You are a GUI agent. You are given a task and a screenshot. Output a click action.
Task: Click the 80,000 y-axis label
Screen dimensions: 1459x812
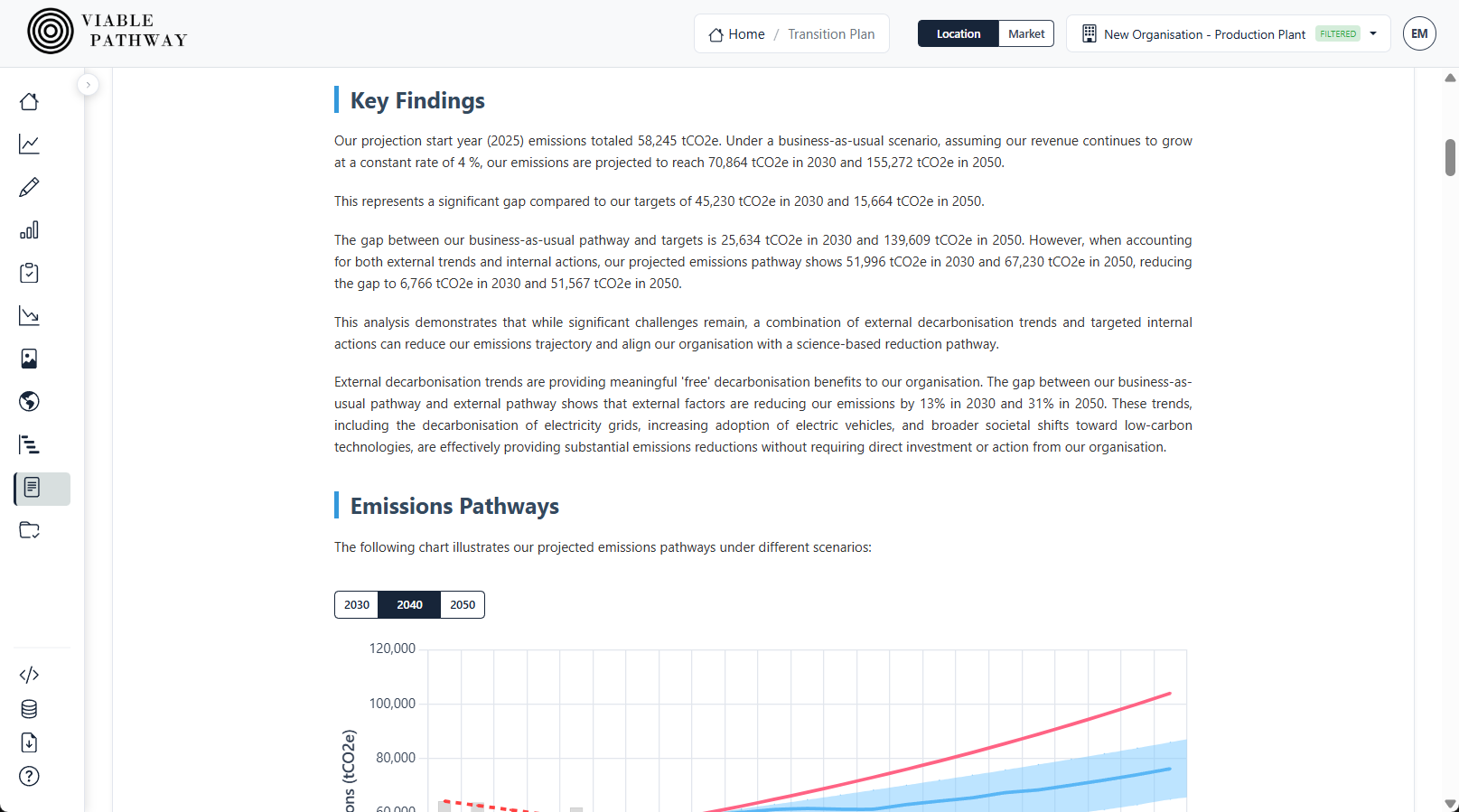point(396,758)
